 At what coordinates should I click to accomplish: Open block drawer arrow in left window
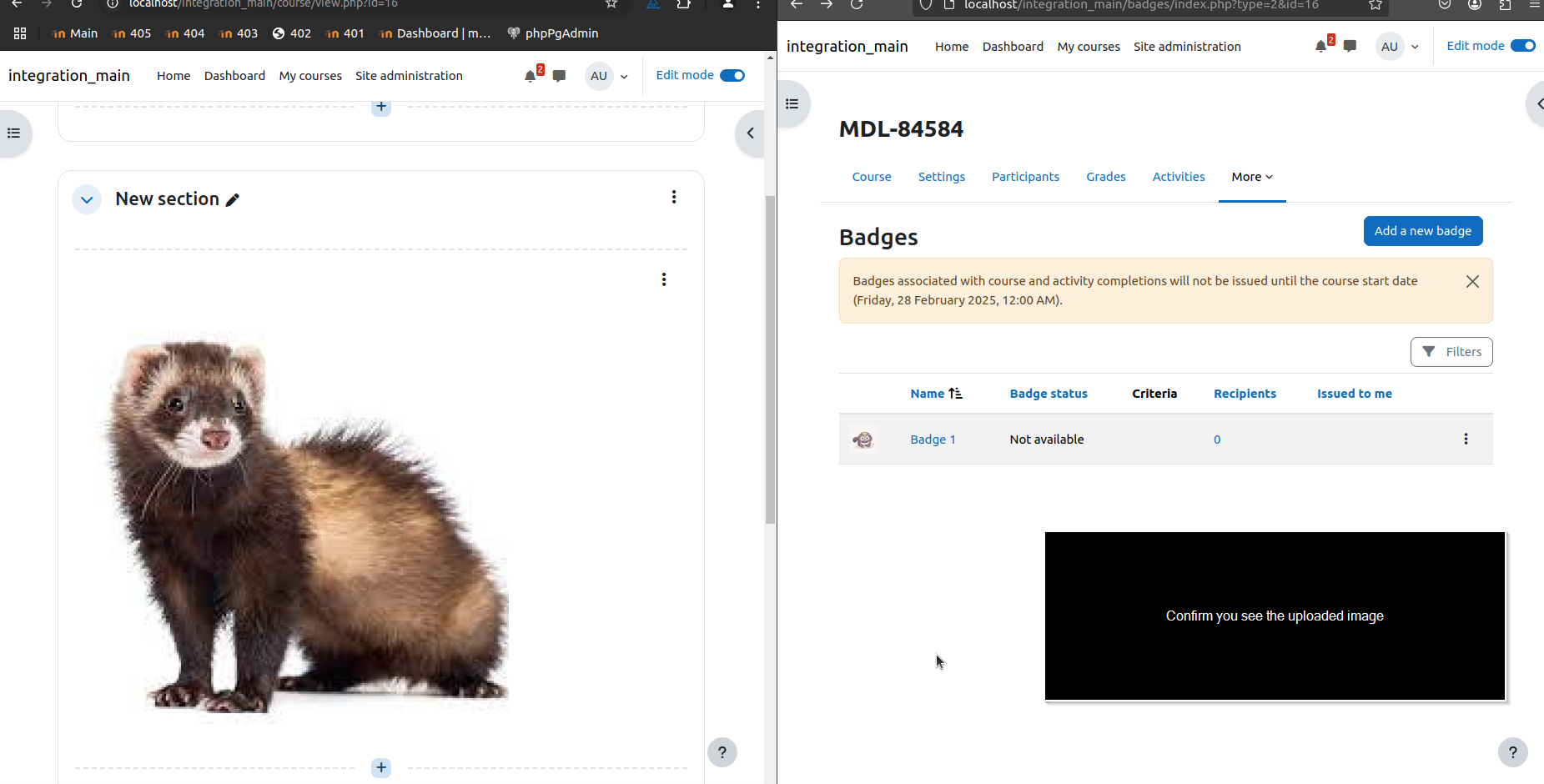750,133
